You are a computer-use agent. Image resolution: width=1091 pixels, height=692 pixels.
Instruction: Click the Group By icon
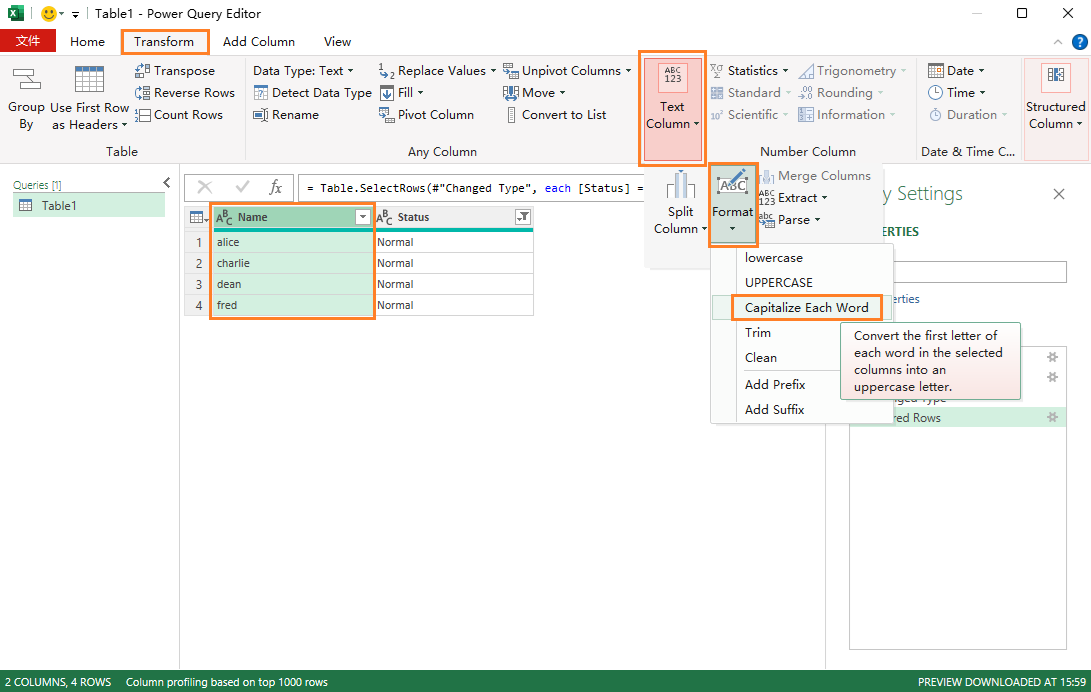pyautogui.click(x=26, y=80)
